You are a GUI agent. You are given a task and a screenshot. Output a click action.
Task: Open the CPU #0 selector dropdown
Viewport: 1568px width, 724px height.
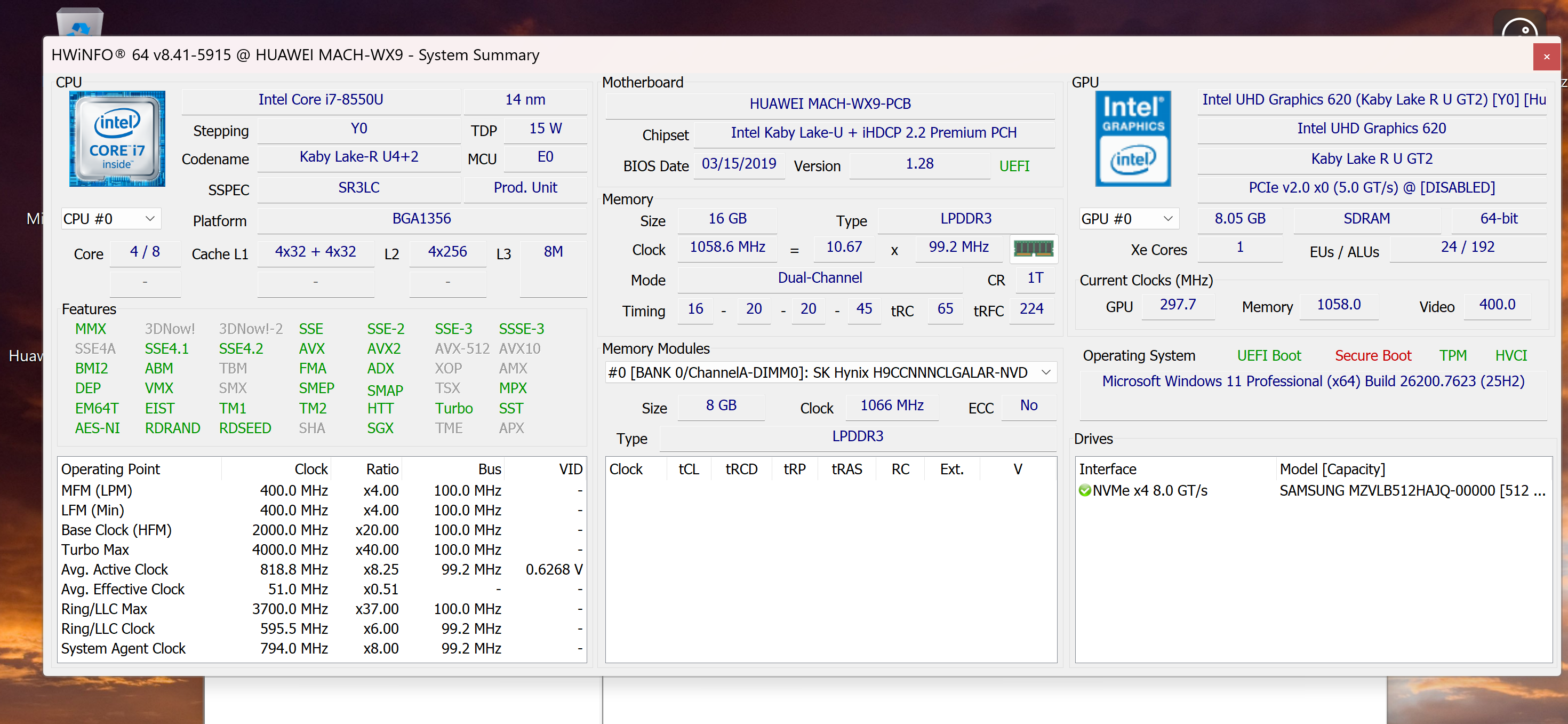pyautogui.click(x=111, y=219)
